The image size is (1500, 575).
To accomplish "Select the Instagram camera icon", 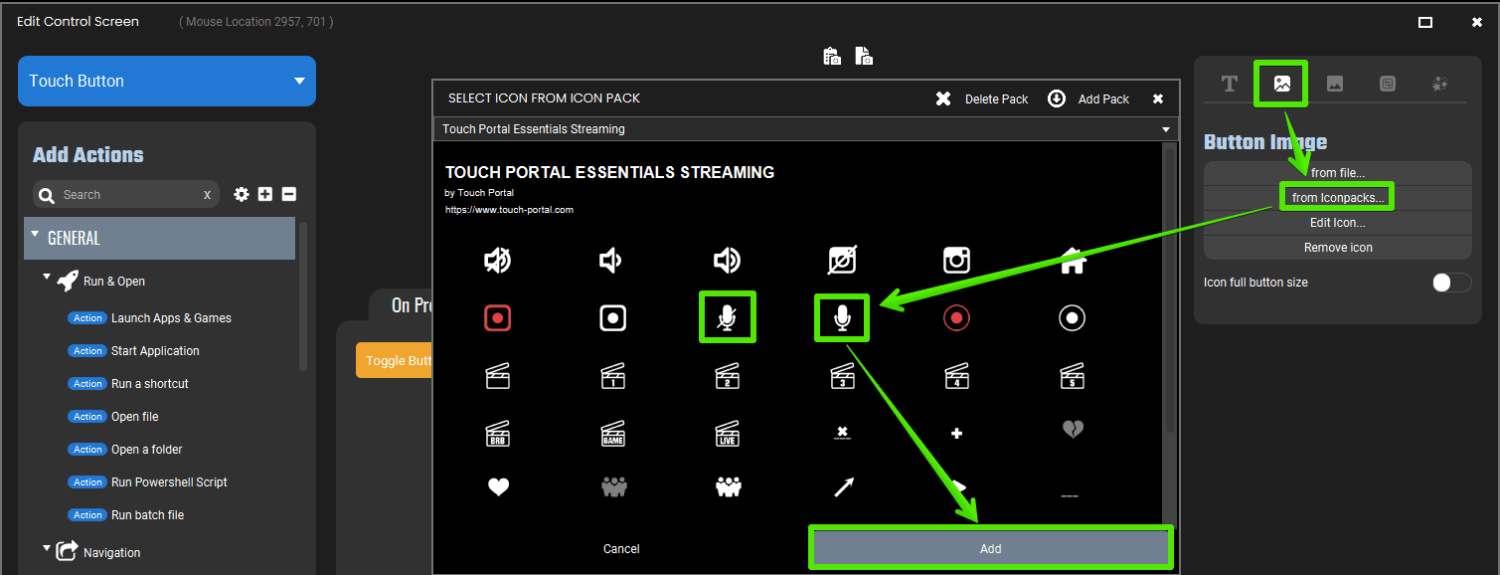I will [957, 262].
